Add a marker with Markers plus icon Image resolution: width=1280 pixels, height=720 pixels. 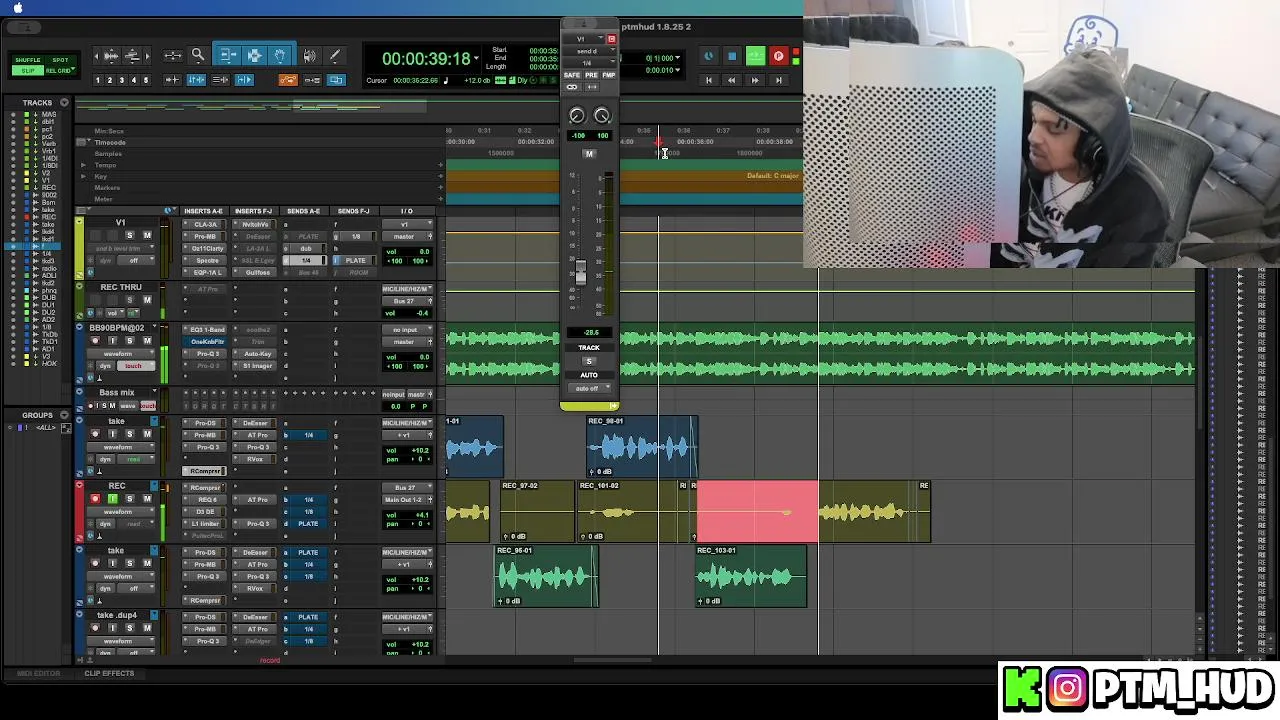click(x=440, y=188)
